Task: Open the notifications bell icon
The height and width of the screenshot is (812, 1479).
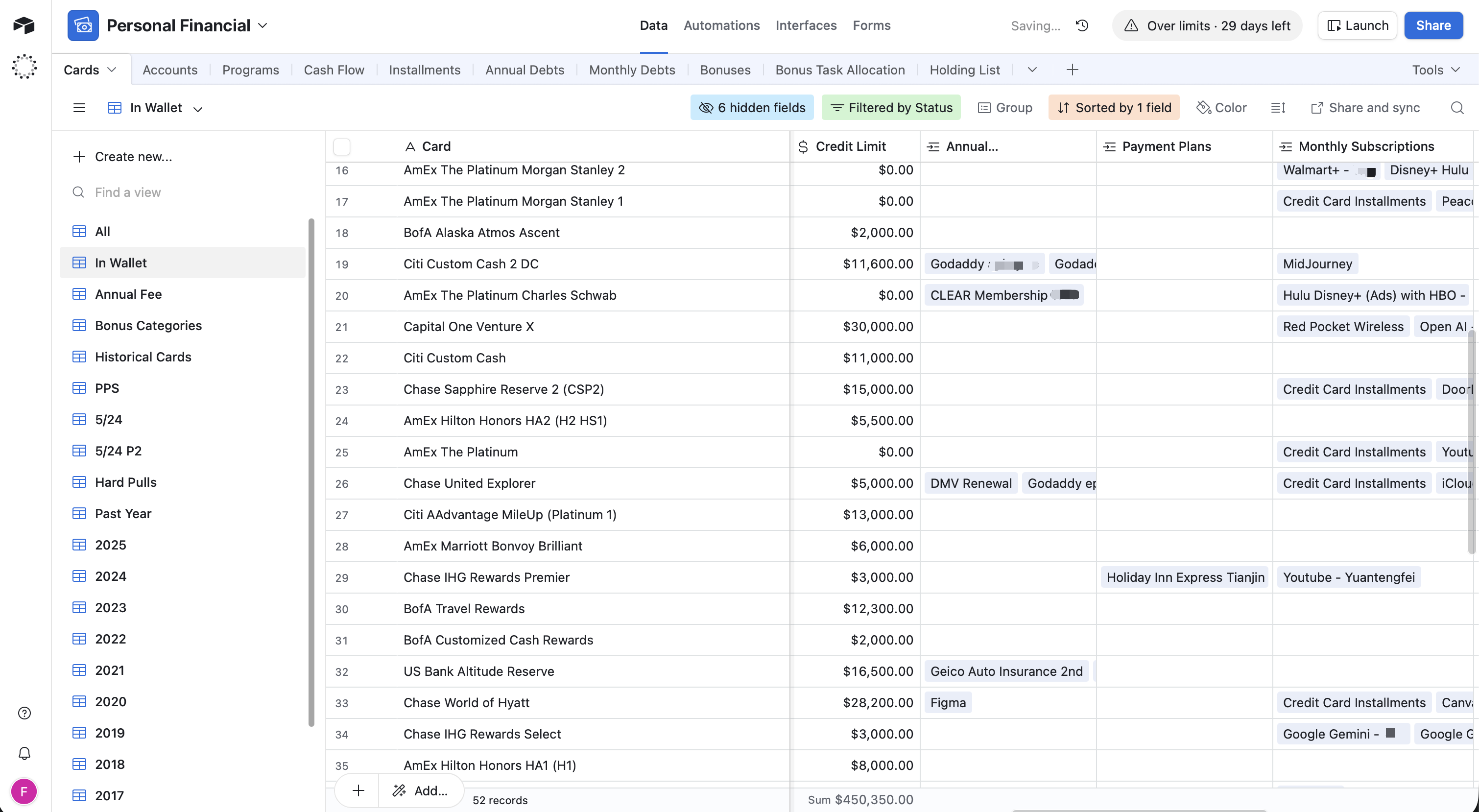Action: (x=24, y=753)
